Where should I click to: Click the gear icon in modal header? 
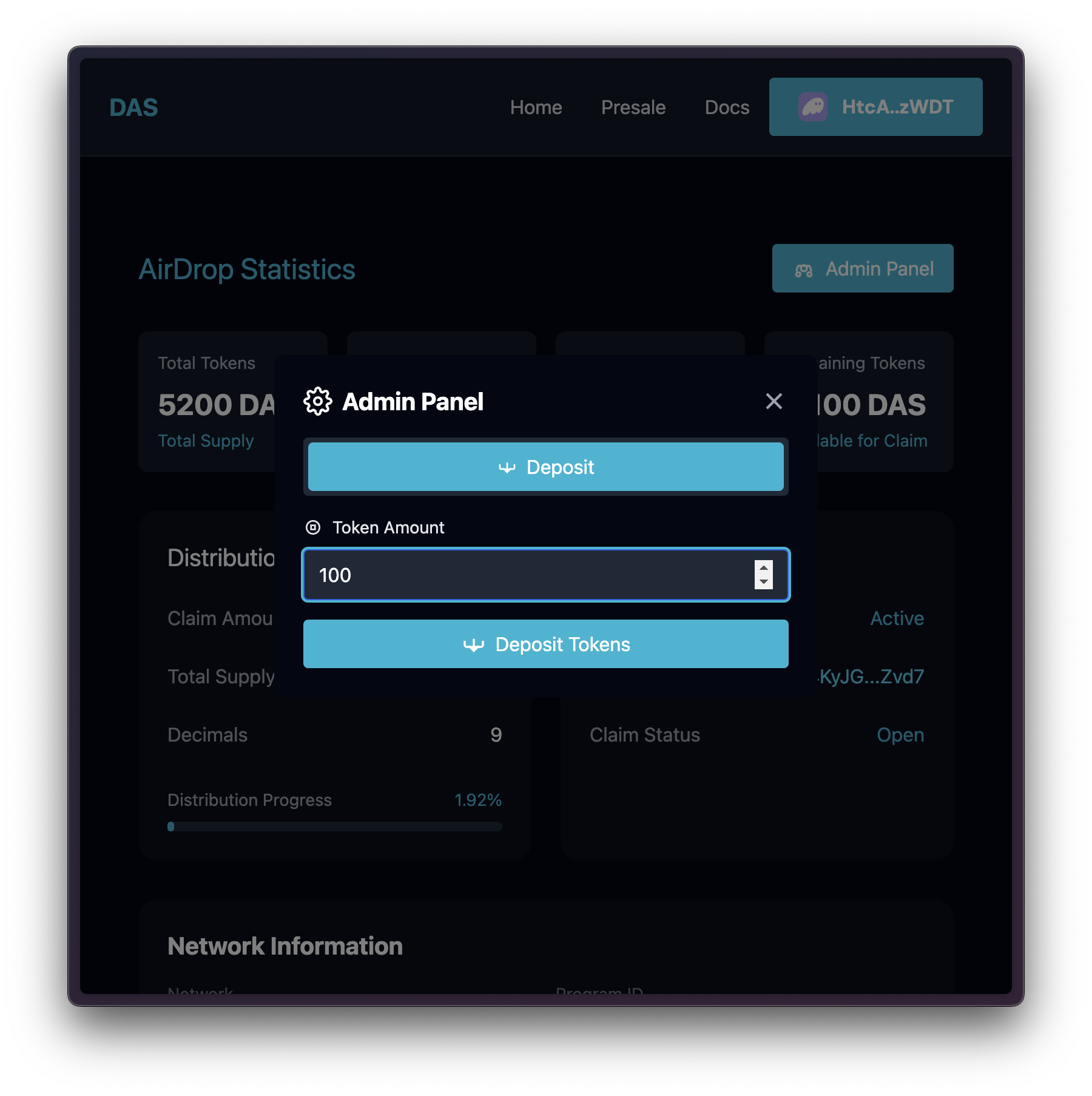tap(318, 402)
